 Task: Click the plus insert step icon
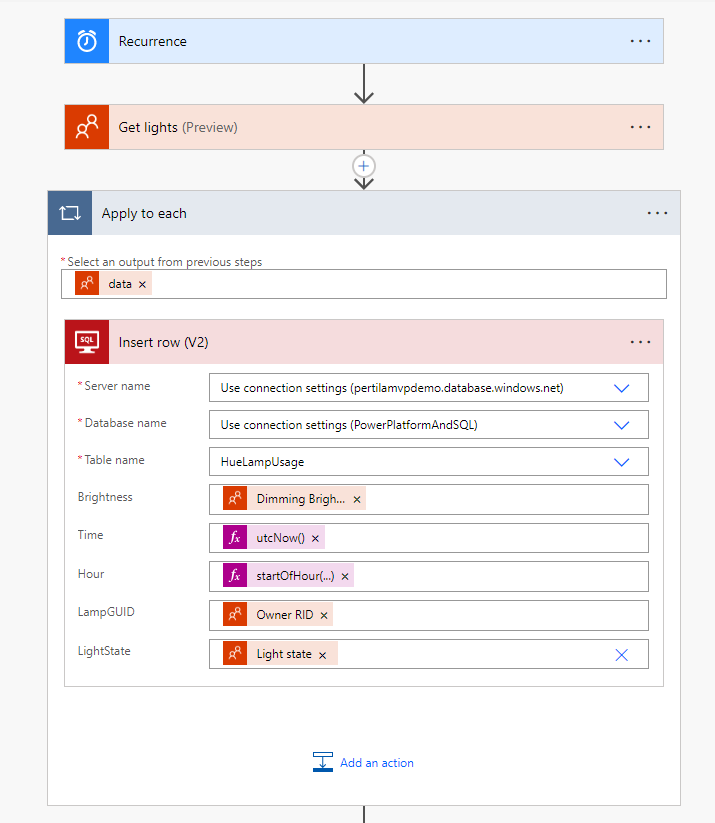pos(364,165)
